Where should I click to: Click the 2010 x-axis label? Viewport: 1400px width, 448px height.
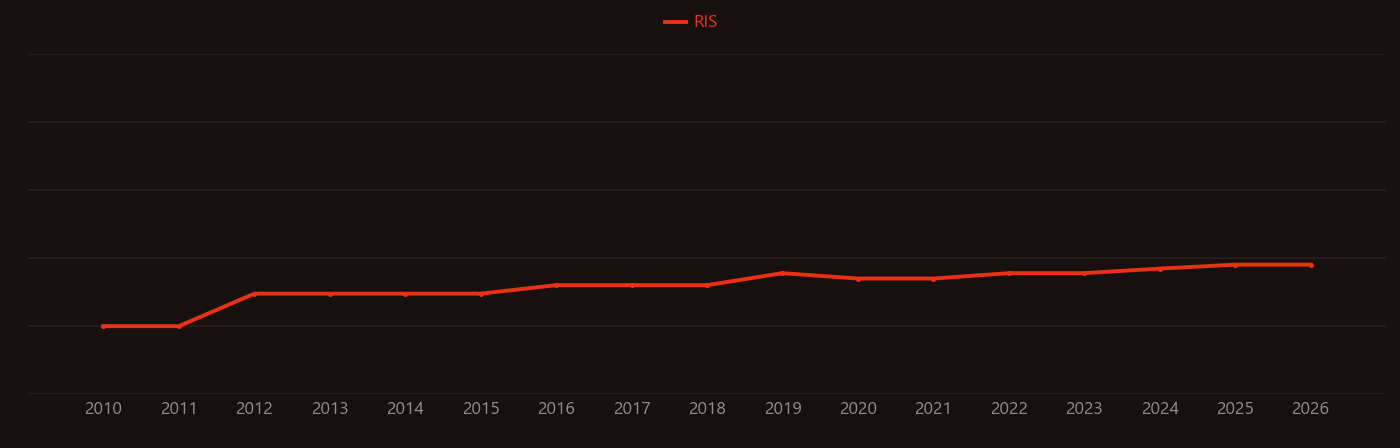[103, 409]
